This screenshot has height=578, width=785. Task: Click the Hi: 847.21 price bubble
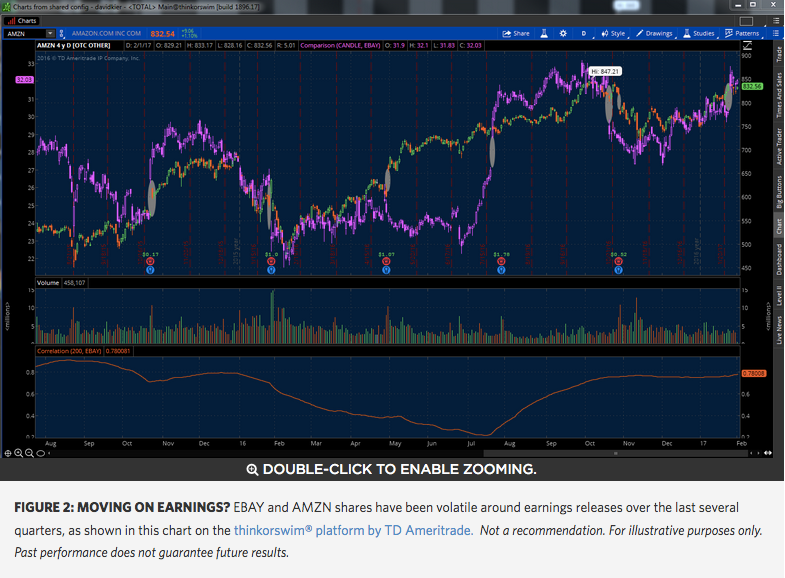(605, 72)
